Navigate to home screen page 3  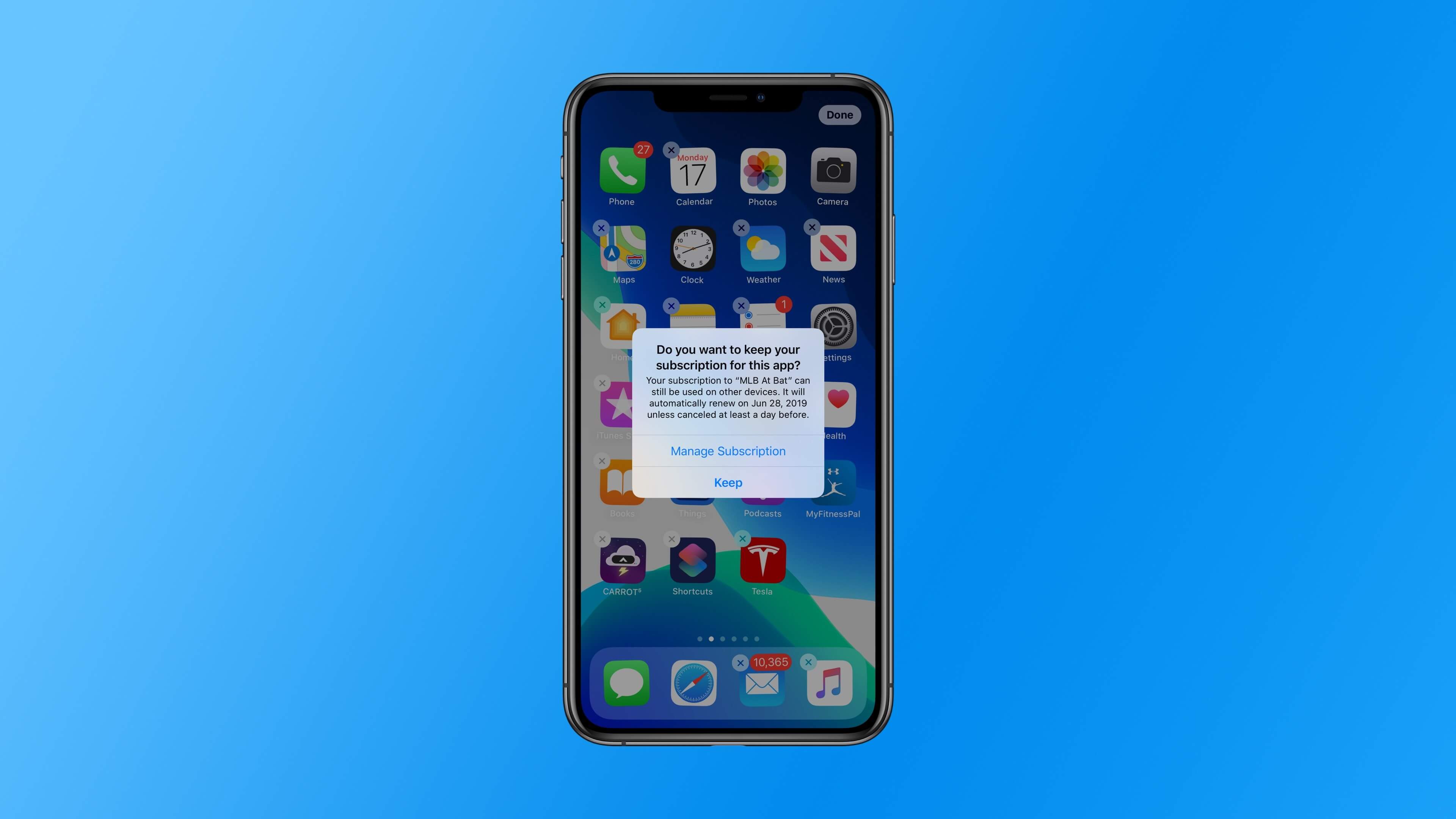(722, 638)
